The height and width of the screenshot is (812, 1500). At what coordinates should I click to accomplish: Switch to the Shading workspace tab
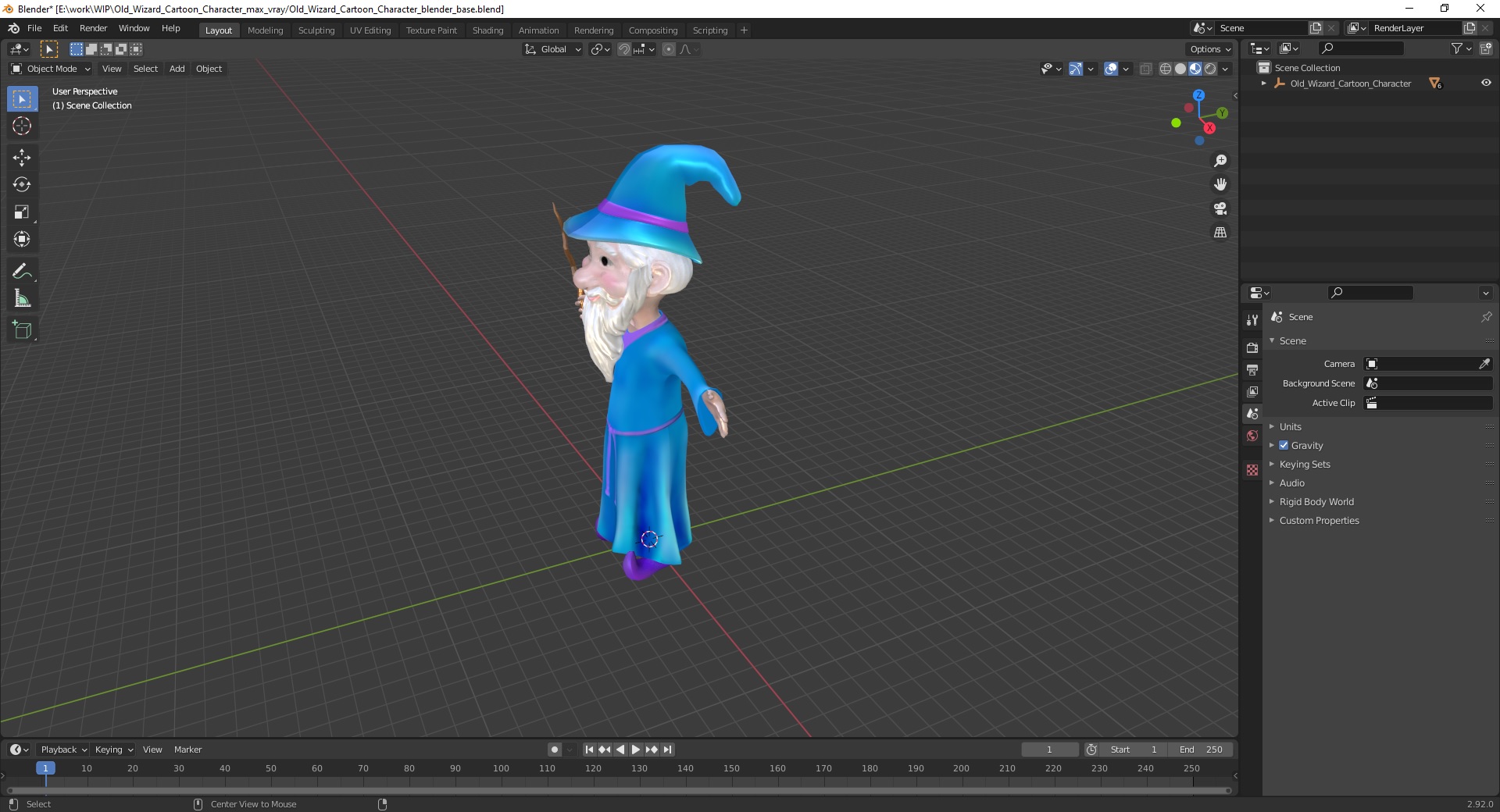(x=487, y=30)
